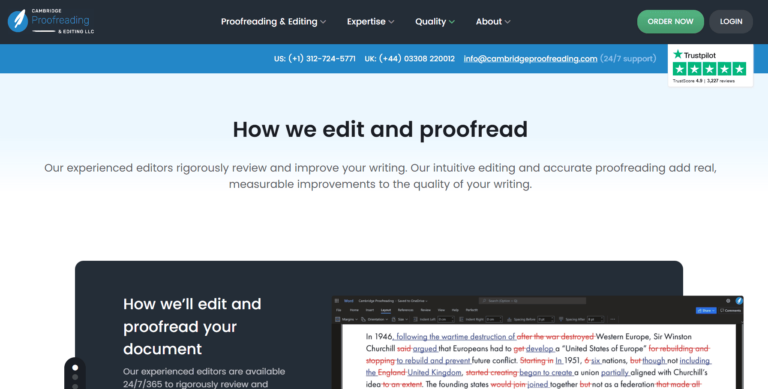Select the '(24/7 support)' text
This screenshot has height=389, width=768.
[x=628, y=59]
